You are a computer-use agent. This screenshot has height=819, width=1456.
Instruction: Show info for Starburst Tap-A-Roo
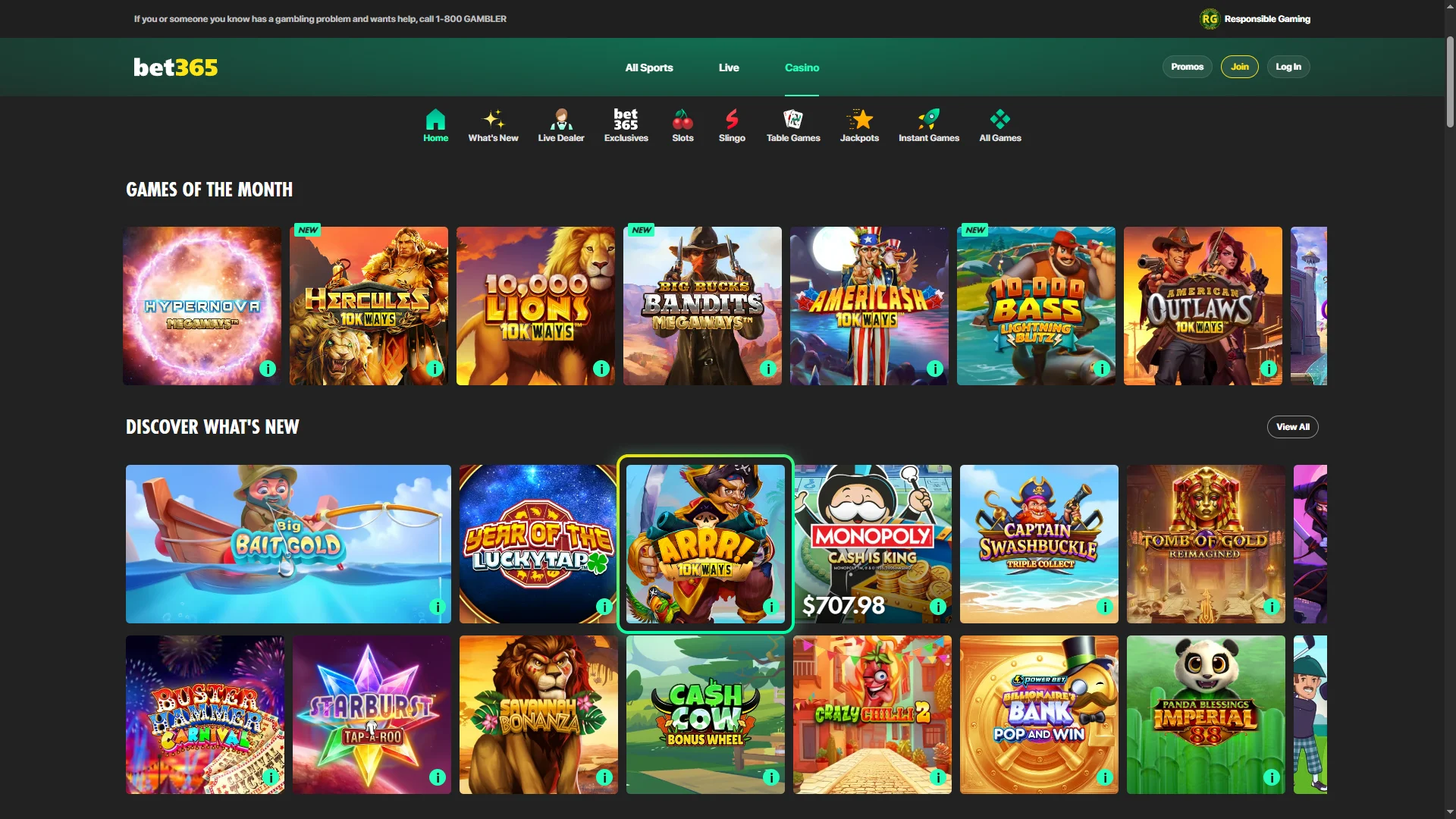(x=438, y=777)
